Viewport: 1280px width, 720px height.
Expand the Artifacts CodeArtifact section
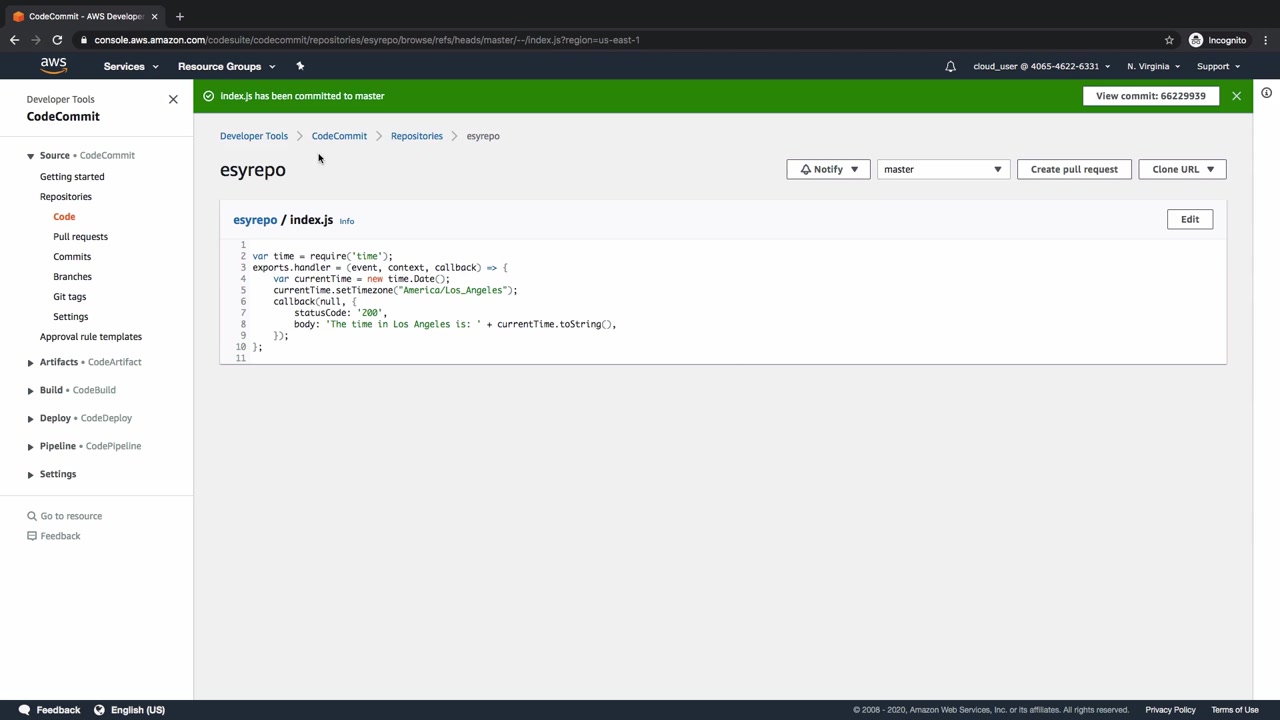click(30, 362)
